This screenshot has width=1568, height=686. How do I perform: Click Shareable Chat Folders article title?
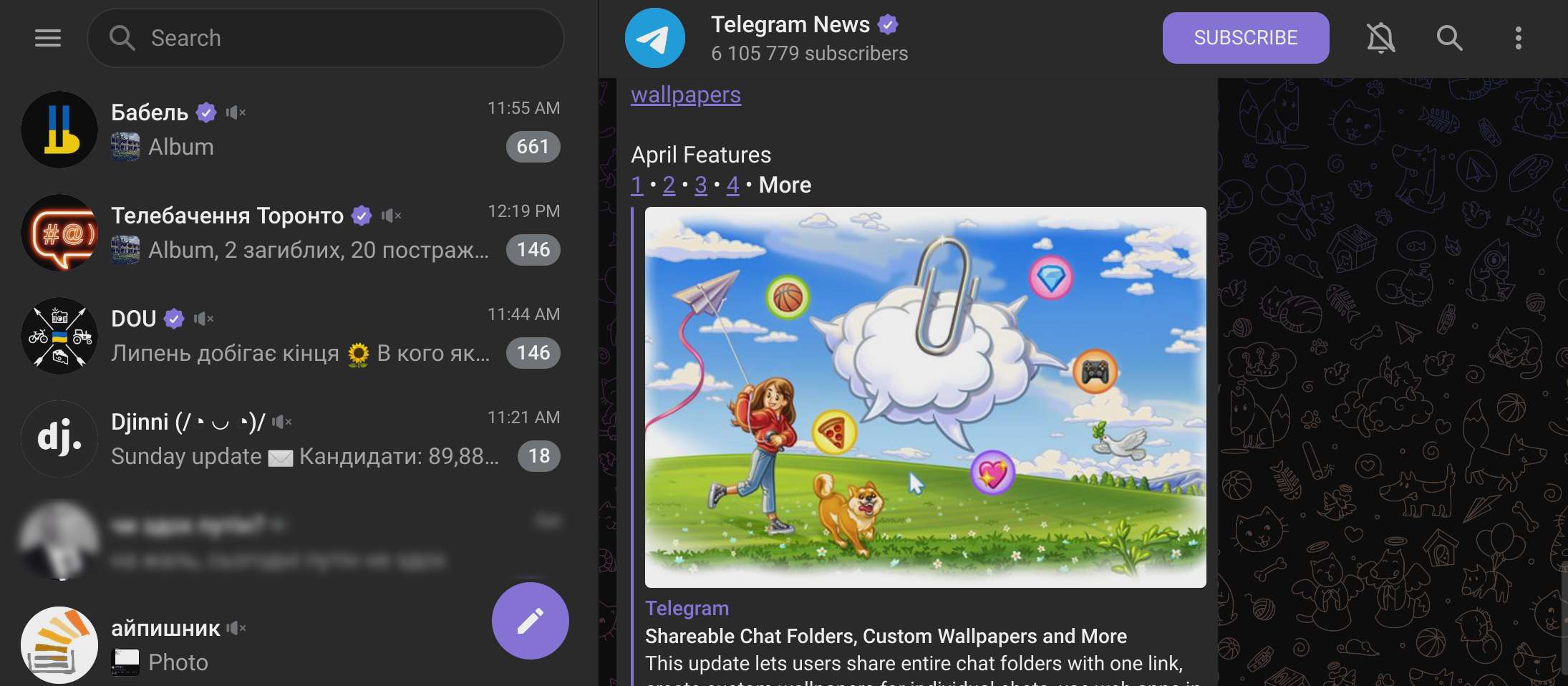coord(886,636)
